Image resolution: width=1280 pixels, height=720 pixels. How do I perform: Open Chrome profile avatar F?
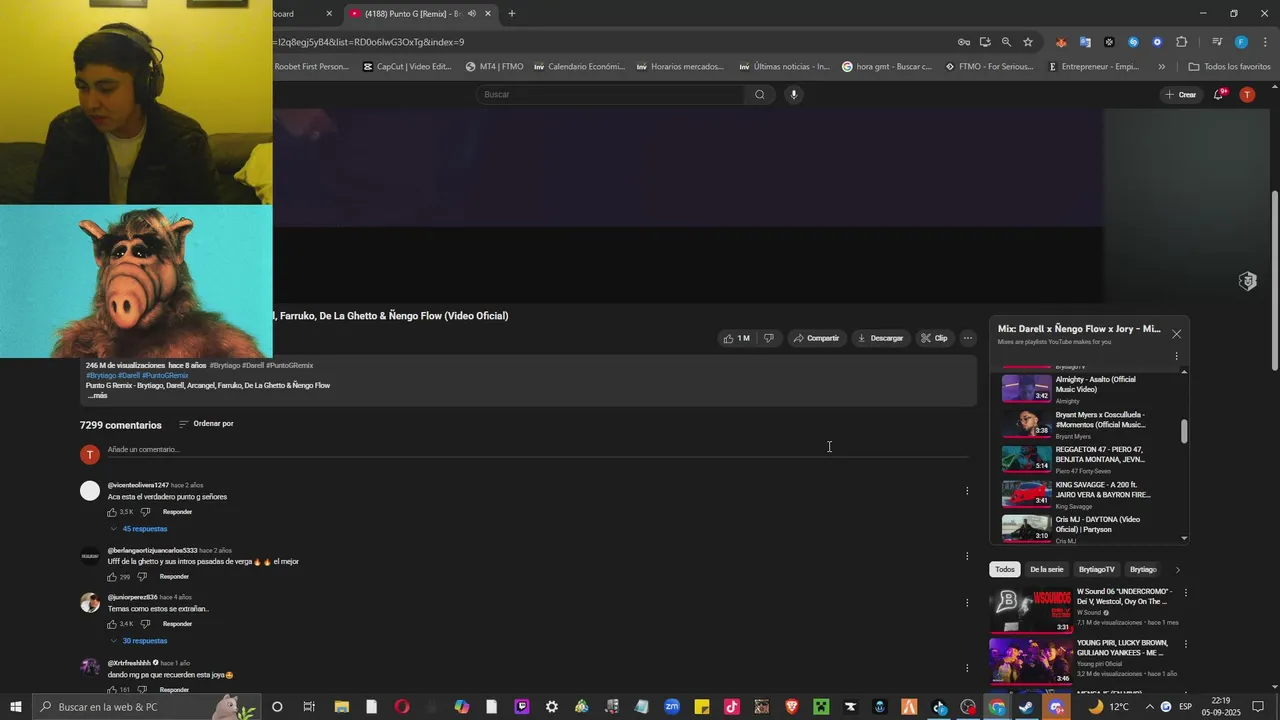1241,42
